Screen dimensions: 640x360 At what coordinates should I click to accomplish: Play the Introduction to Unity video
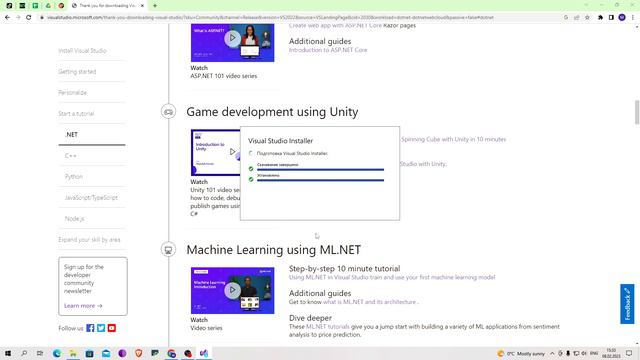pos(232,151)
